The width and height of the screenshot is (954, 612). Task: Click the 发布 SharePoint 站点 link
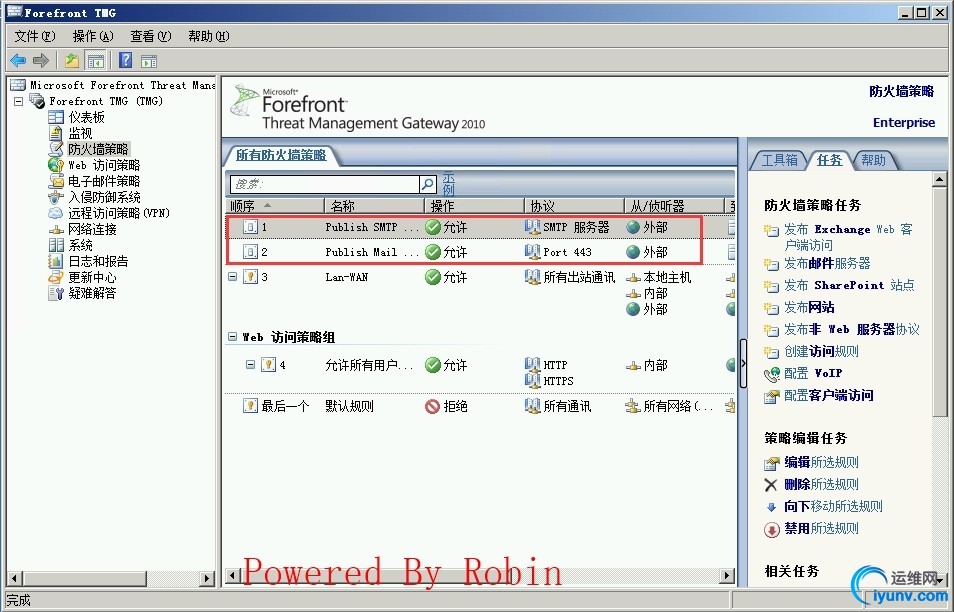click(849, 285)
